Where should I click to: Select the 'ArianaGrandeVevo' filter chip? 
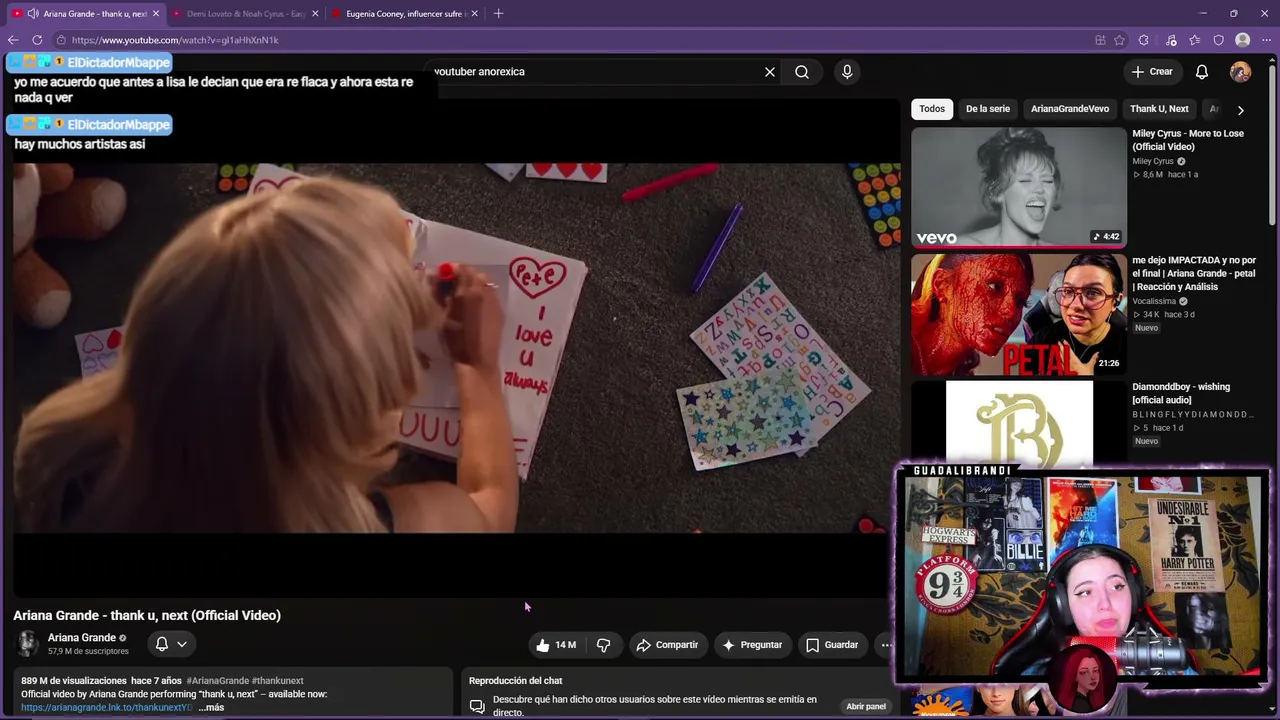tap(1070, 109)
